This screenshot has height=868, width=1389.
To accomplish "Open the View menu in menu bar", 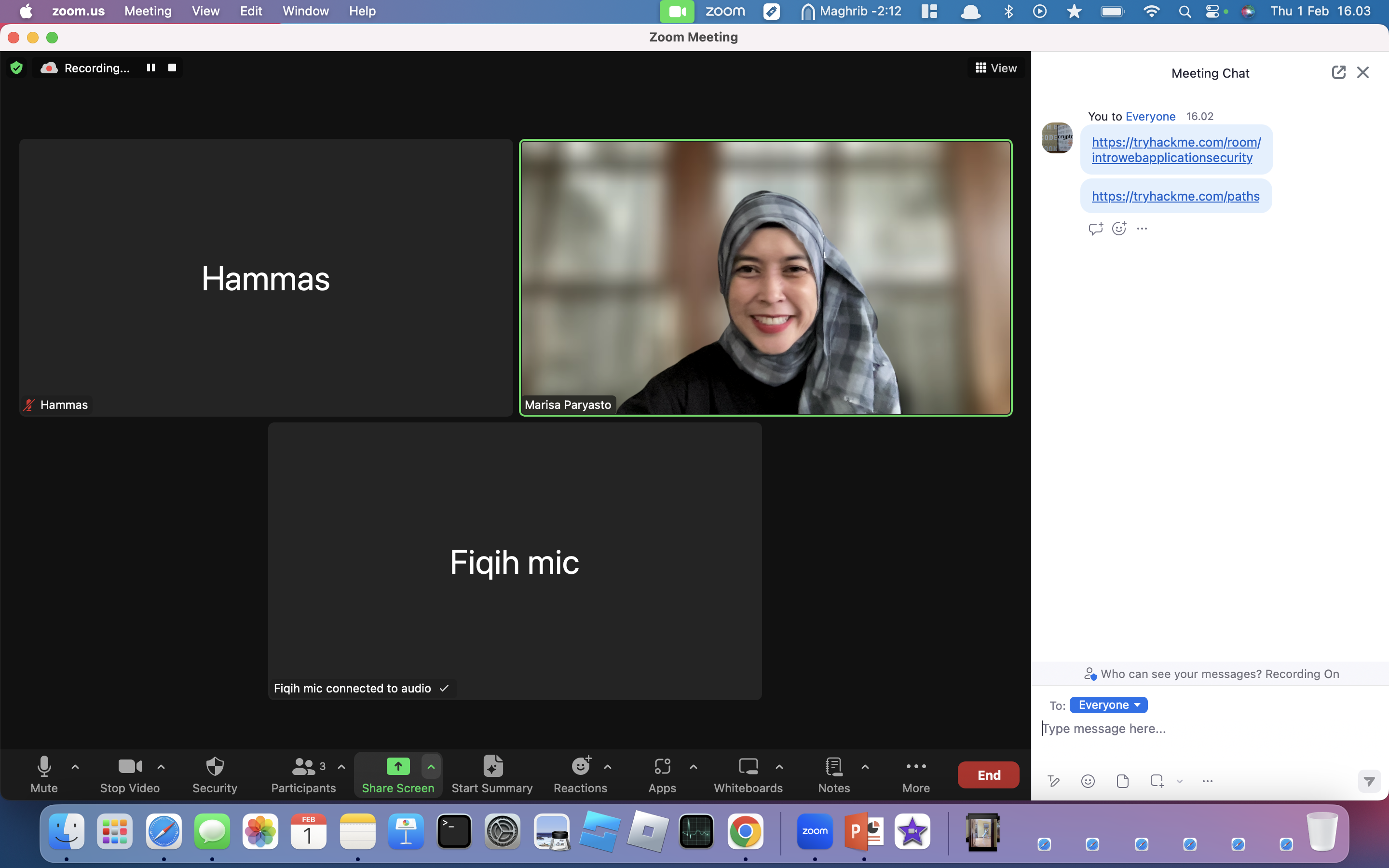I will click(x=205, y=11).
